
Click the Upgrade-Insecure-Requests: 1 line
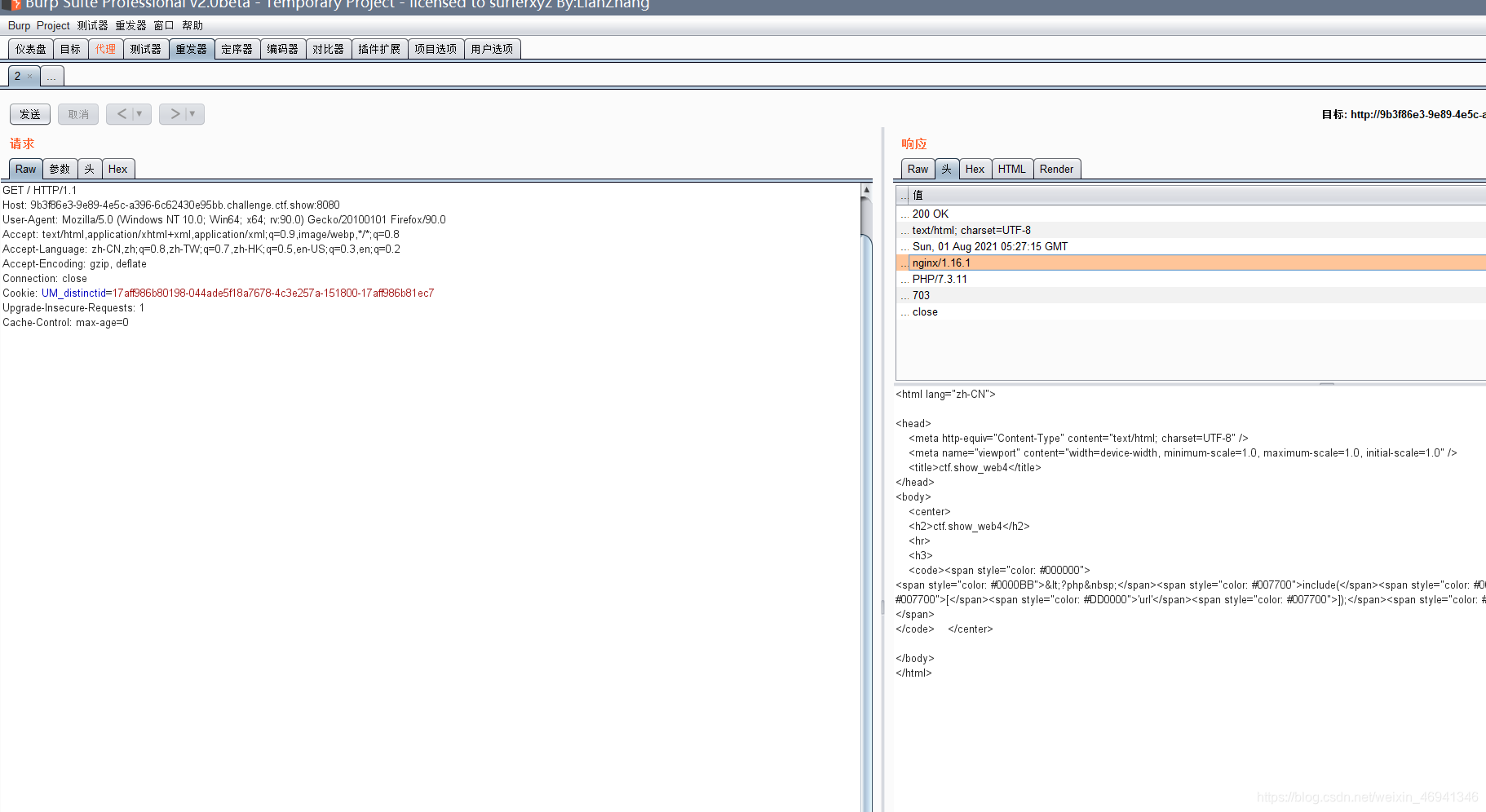click(73, 307)
